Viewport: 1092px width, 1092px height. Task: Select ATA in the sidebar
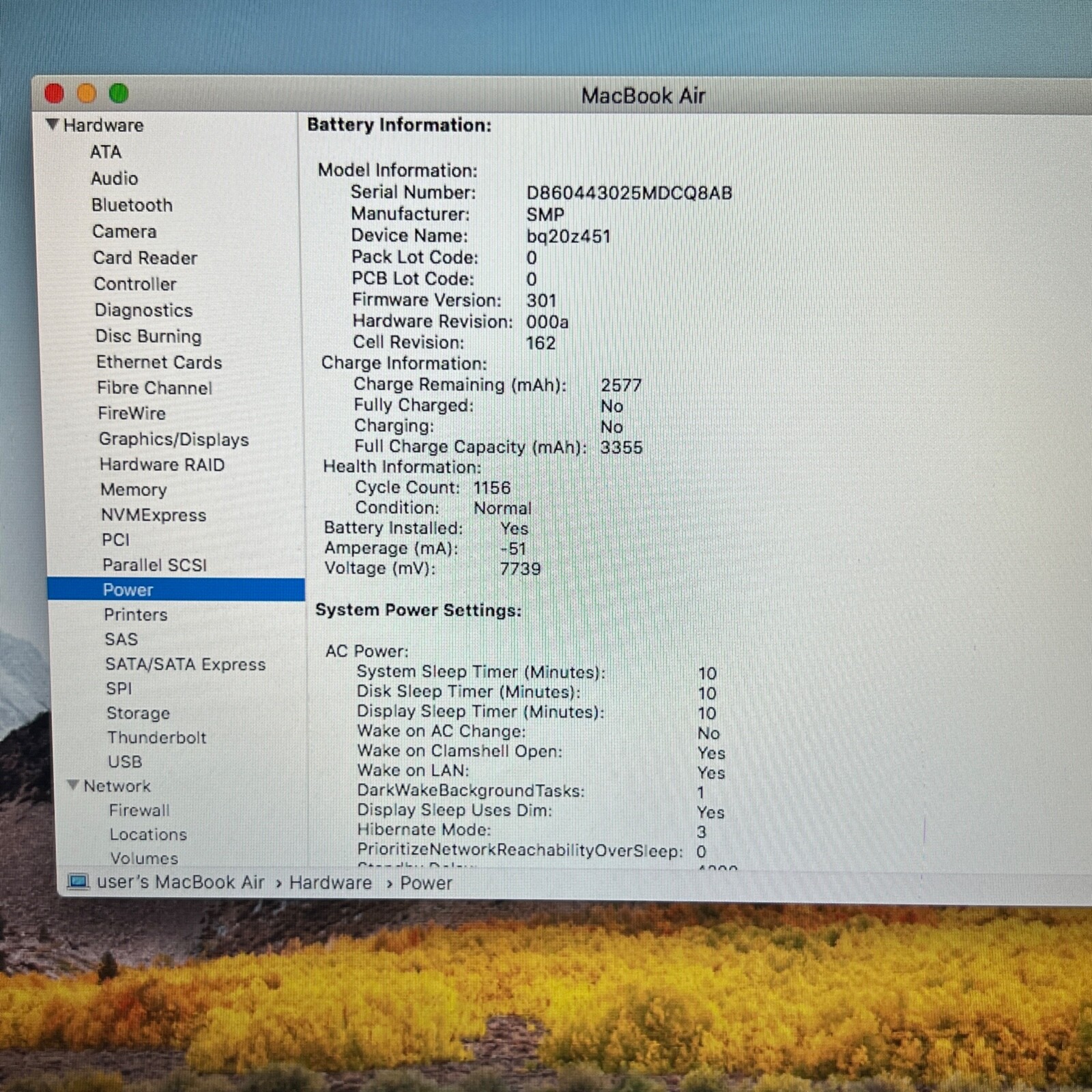click(106, 152)
